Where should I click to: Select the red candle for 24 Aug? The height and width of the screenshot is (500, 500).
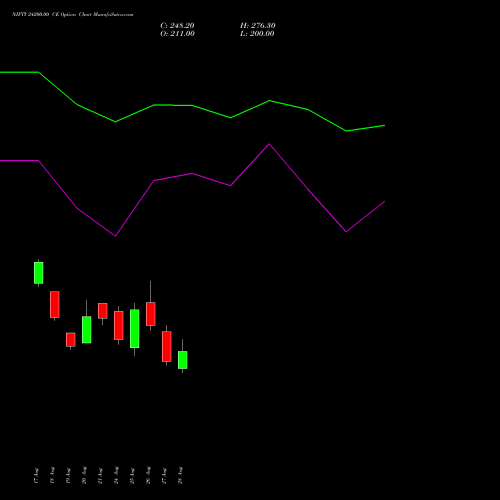click(119, 326)
